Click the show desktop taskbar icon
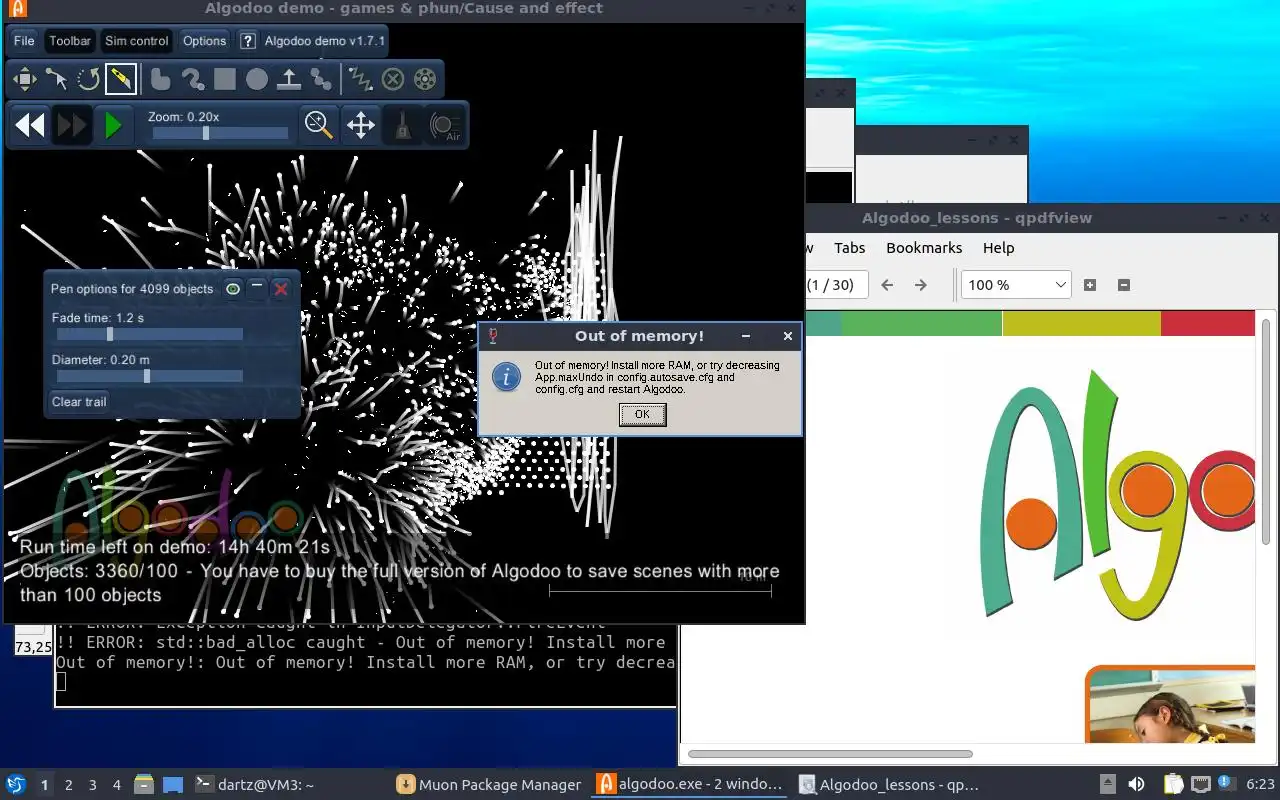Viewport: 1280px width, 800px height. 172,785
